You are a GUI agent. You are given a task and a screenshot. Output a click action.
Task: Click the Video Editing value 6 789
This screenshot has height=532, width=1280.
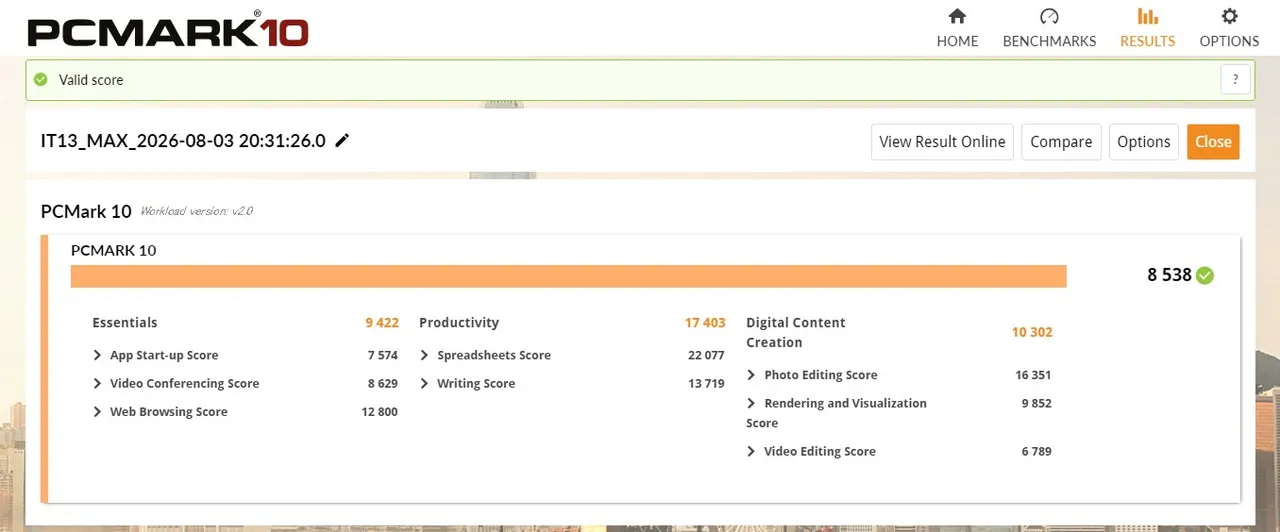(x=1036, y=451)
